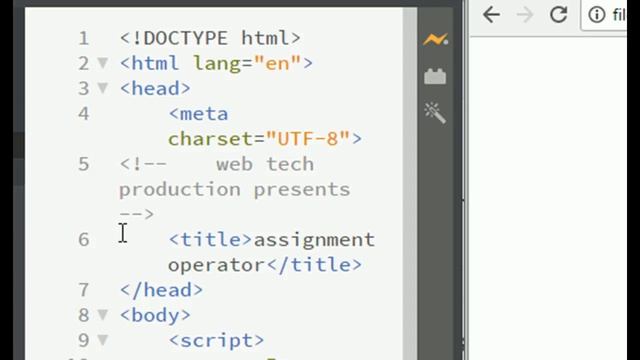Viewport: 640px width, 360px height.
Task: Click the "UTF-8" charset value
Action: pos(308,139)
